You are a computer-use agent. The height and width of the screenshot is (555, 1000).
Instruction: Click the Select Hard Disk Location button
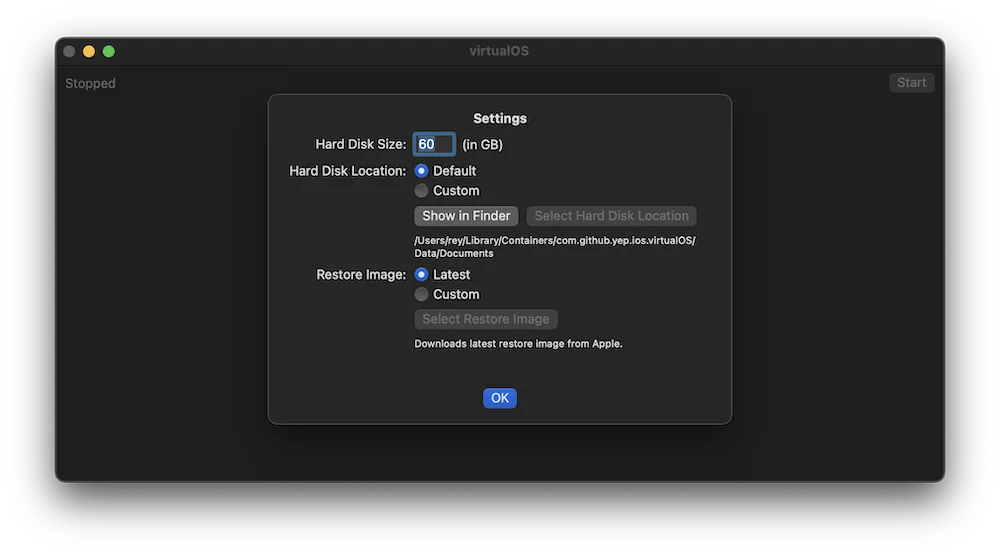(611, 216)
